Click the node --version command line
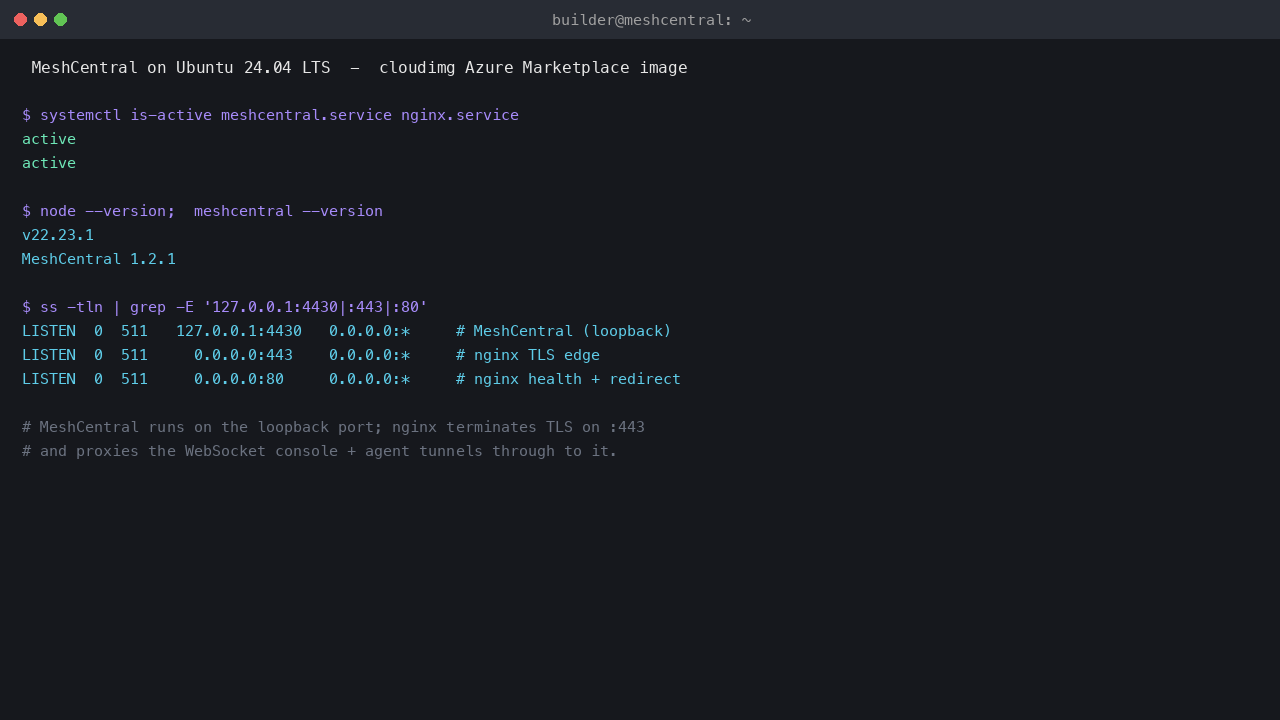The height and width of the screenshot is (720, 1280). 202,211
